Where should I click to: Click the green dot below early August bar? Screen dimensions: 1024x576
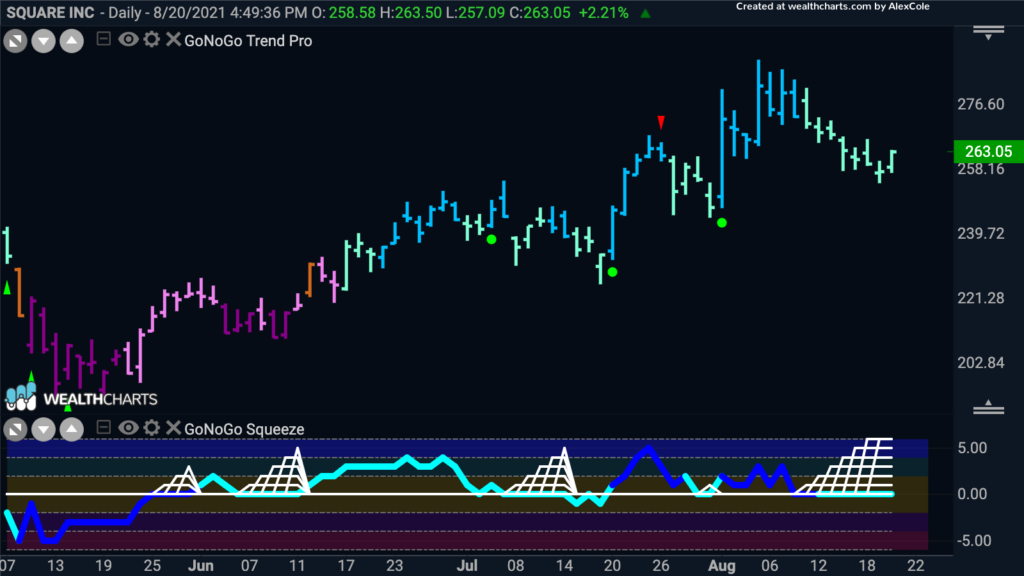pyautogui.click(x=722, y=223)
